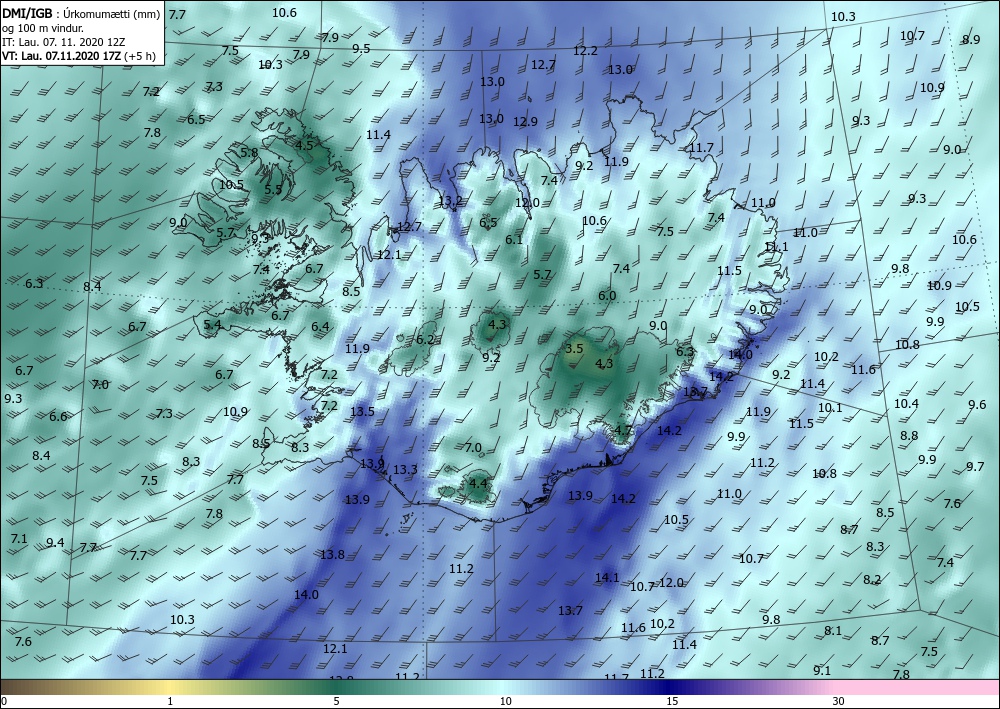This screenshot has height=709, width=1000.
Task: Click the map value 8.9
Action: 971,40
